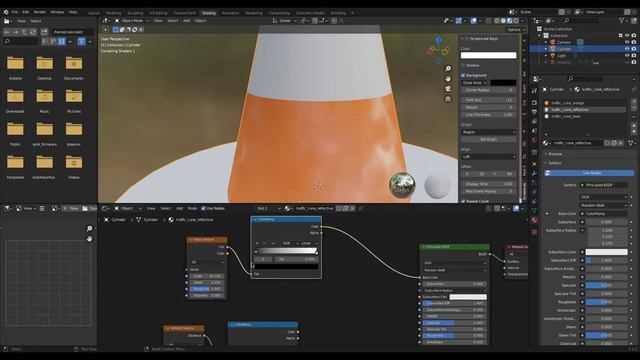Toggle perspective/orthographic grid gizmo in viewport
The height and width of the screenshot is (360, 640).
tap(448, 99)
